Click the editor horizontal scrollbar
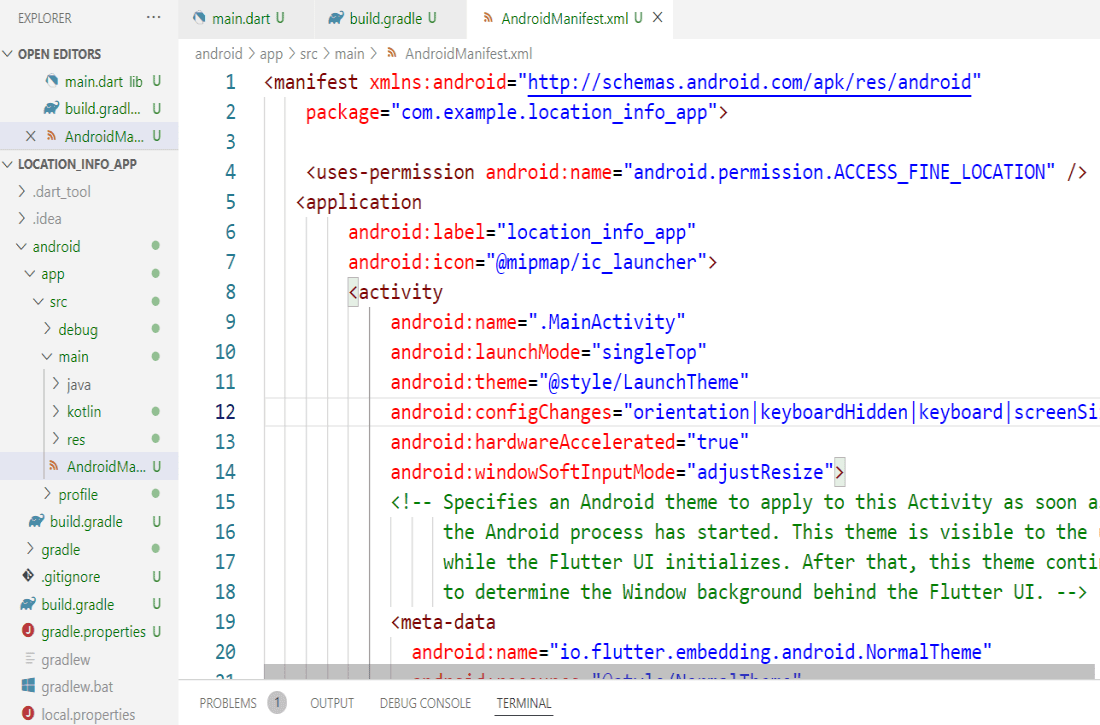1100x725 pixels. 679,672
